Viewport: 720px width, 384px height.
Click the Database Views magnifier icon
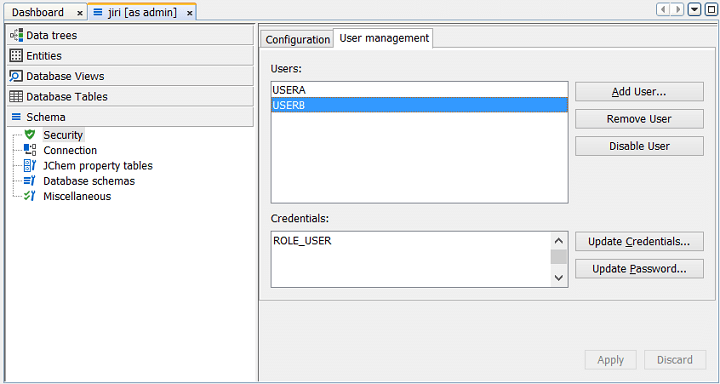[16, 76]
